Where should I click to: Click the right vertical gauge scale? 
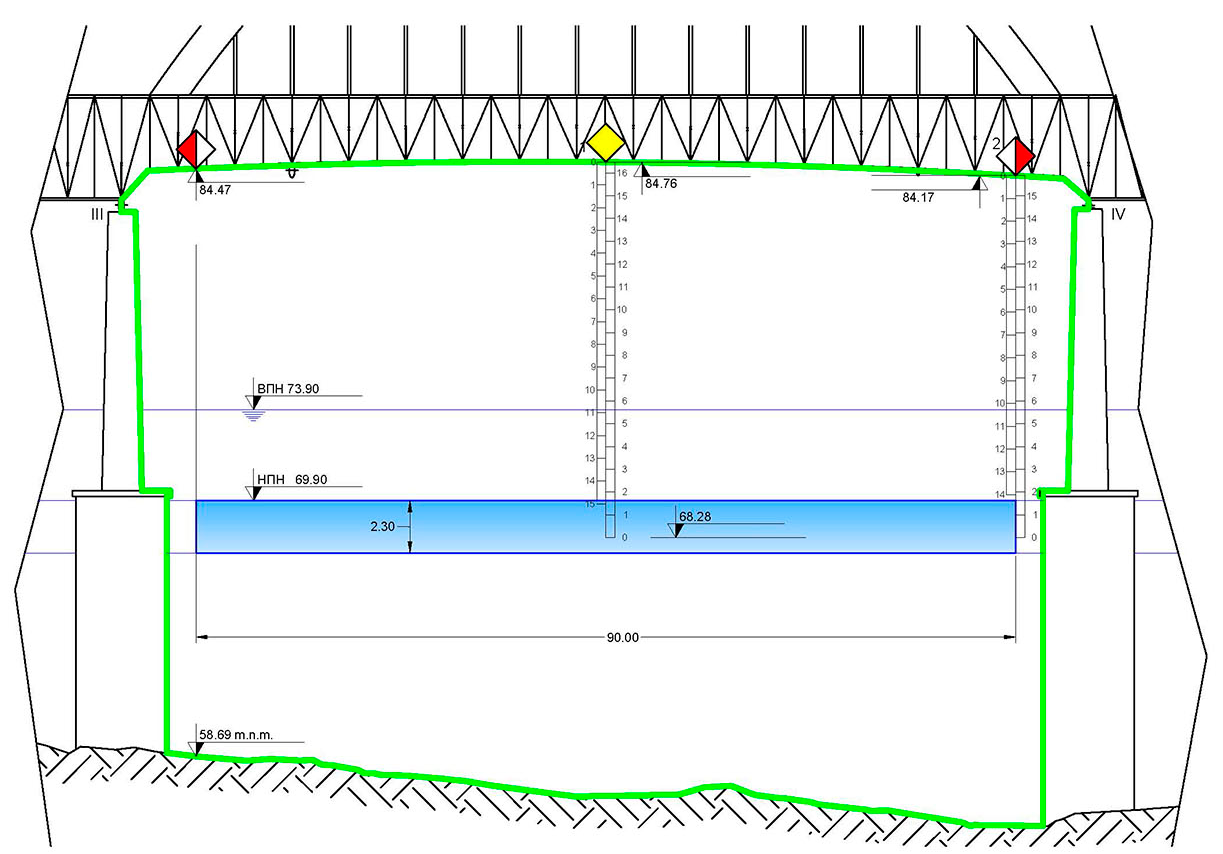click(1016, 350)
